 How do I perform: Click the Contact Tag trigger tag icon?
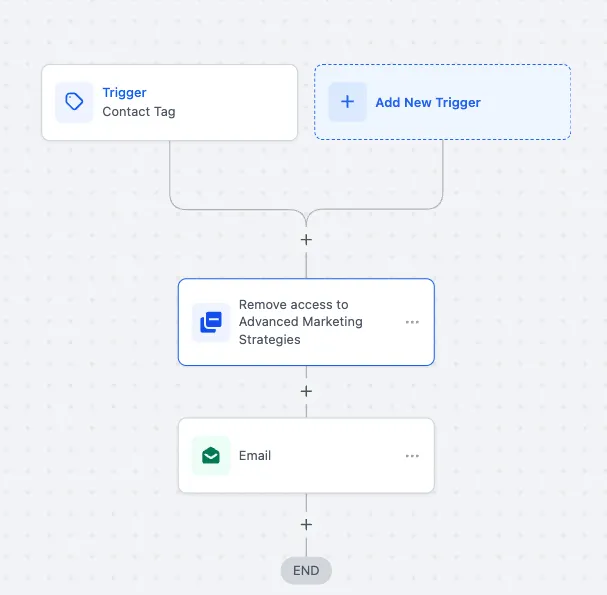point(74,102)
